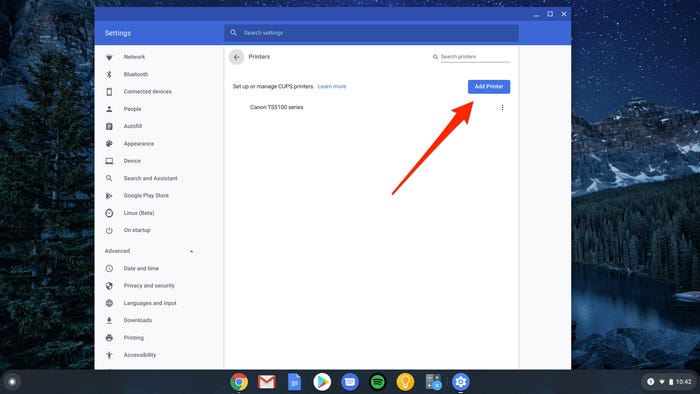Click the Add Printer button
700x394 pixels.
pos(489,87)
